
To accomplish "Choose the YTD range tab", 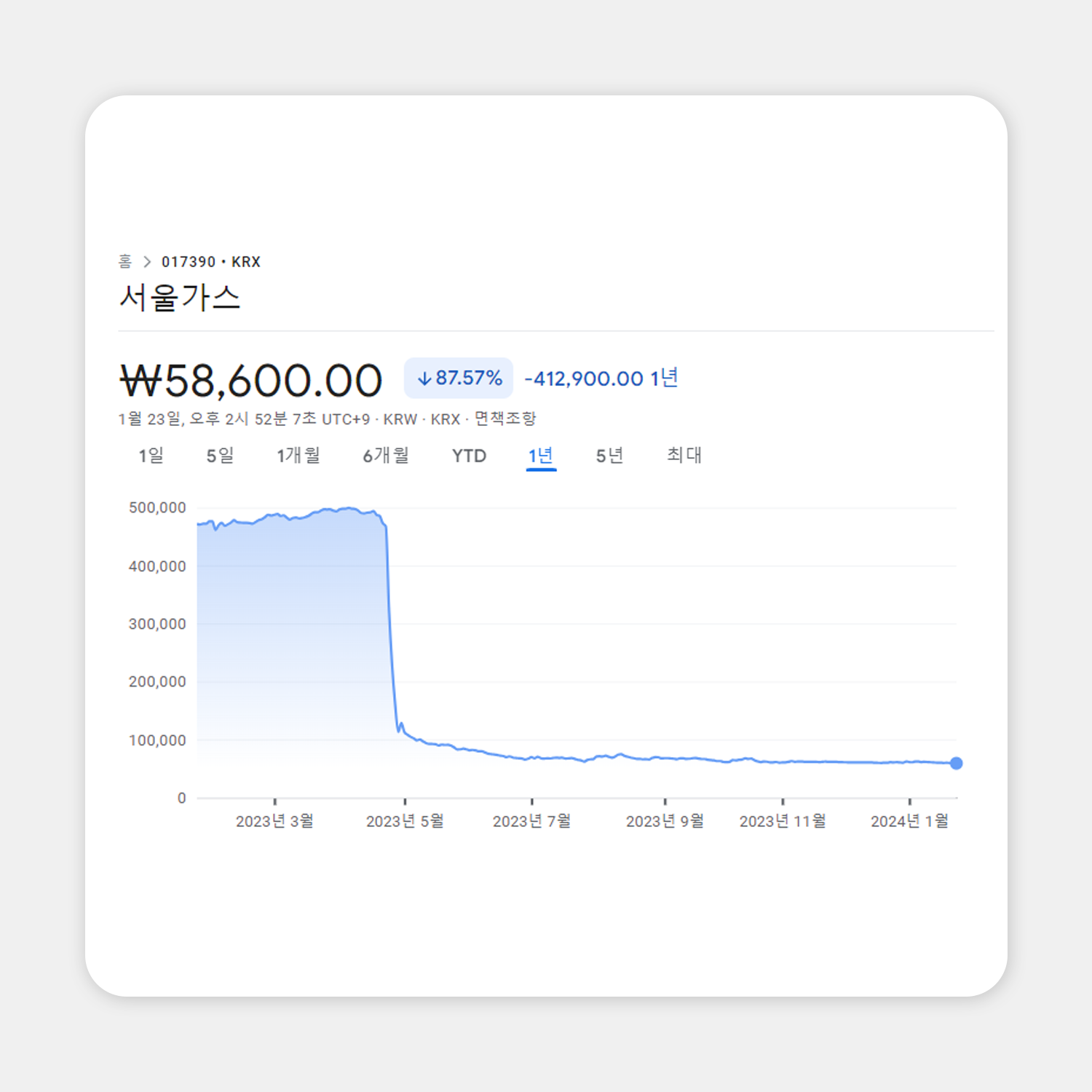I will tap(469, 456).
